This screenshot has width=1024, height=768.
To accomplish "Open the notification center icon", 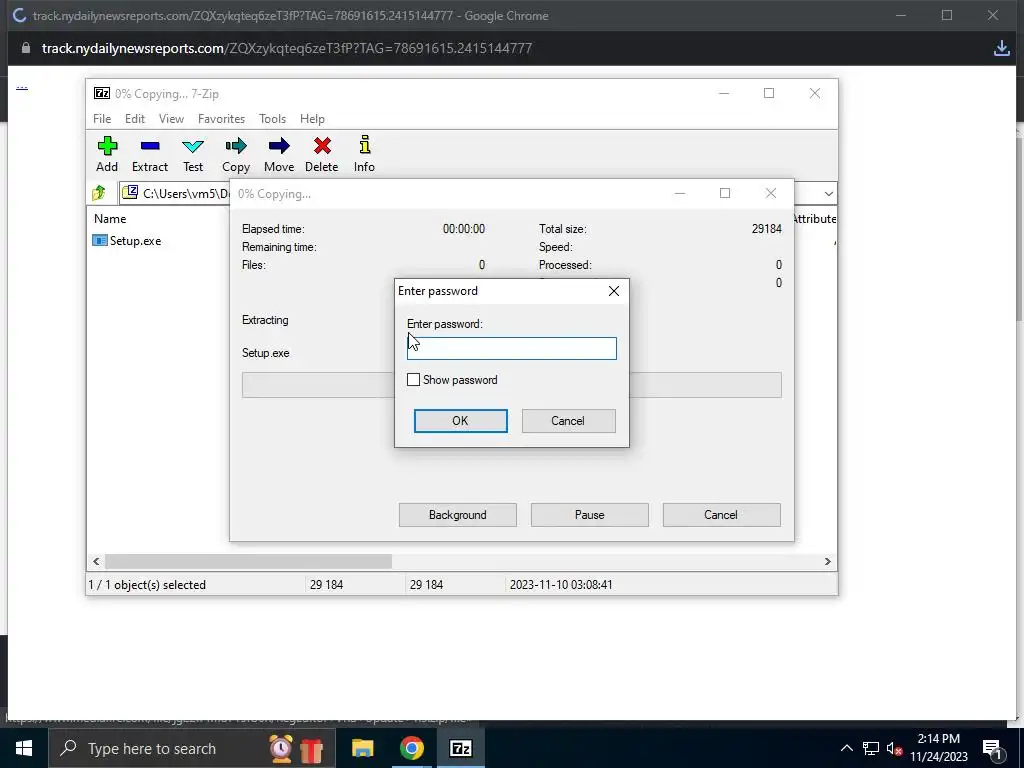I will point(991,748).
